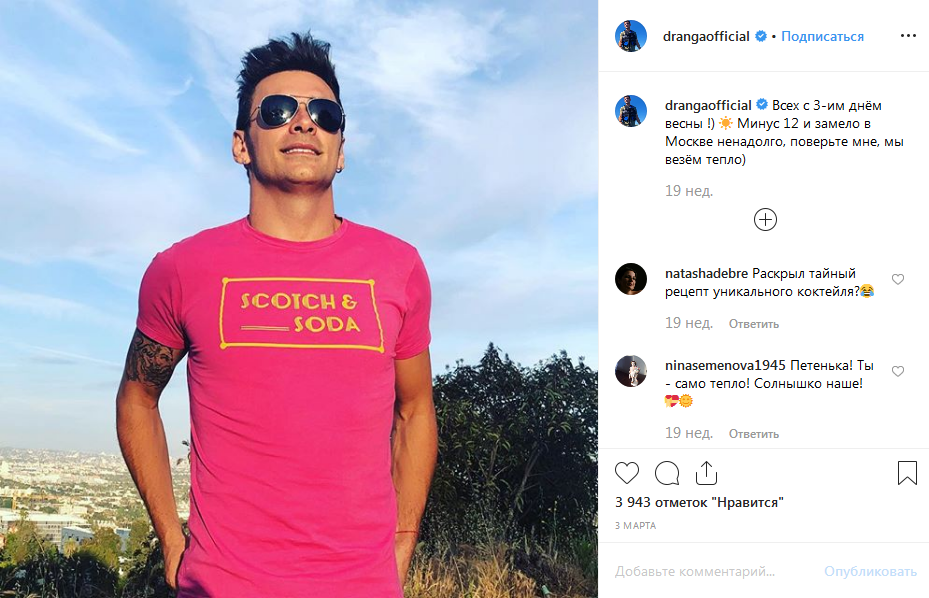Click natashadebre's avatar
929x598 pixels.
[x=631, y=280]
